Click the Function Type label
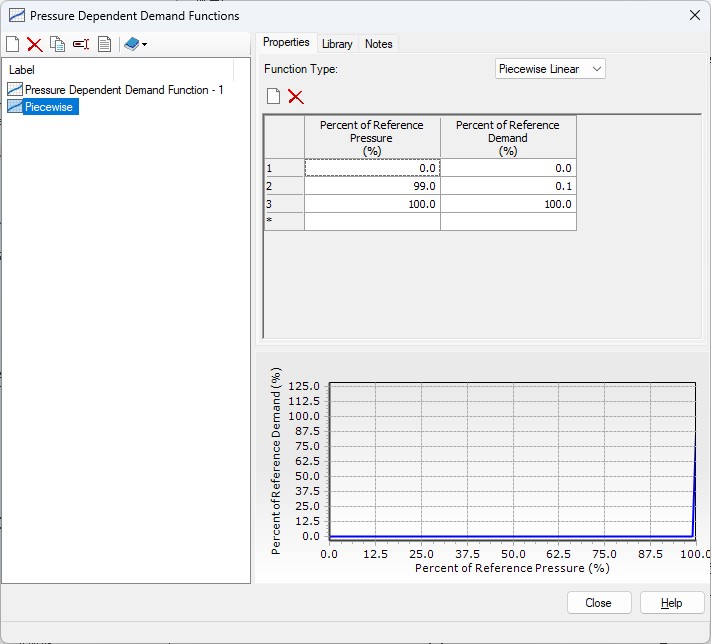The height and width of the screenshot is (644, 711). (301, 69)
